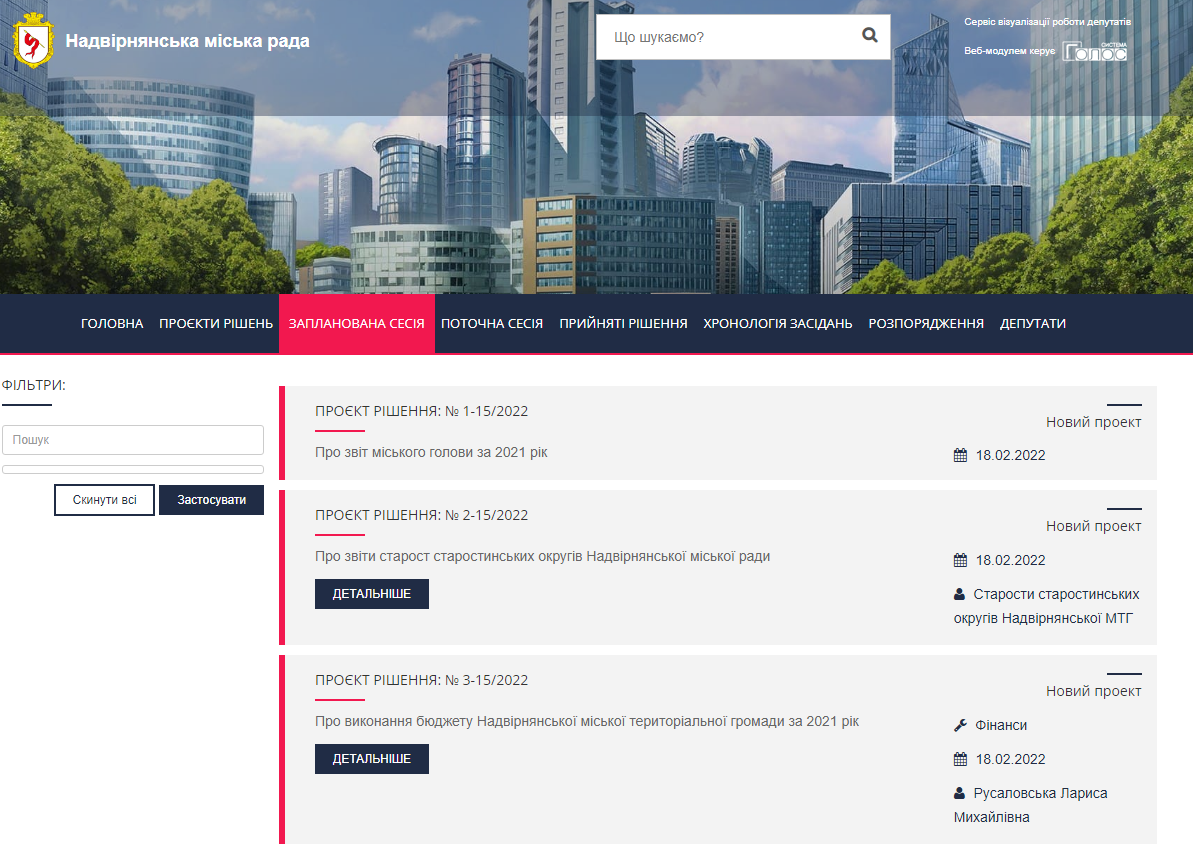Screen dimensions: 1193x848
Task: Click person icon beside Русаловська Лариса Михайлівна
Action: pos(960,793)
